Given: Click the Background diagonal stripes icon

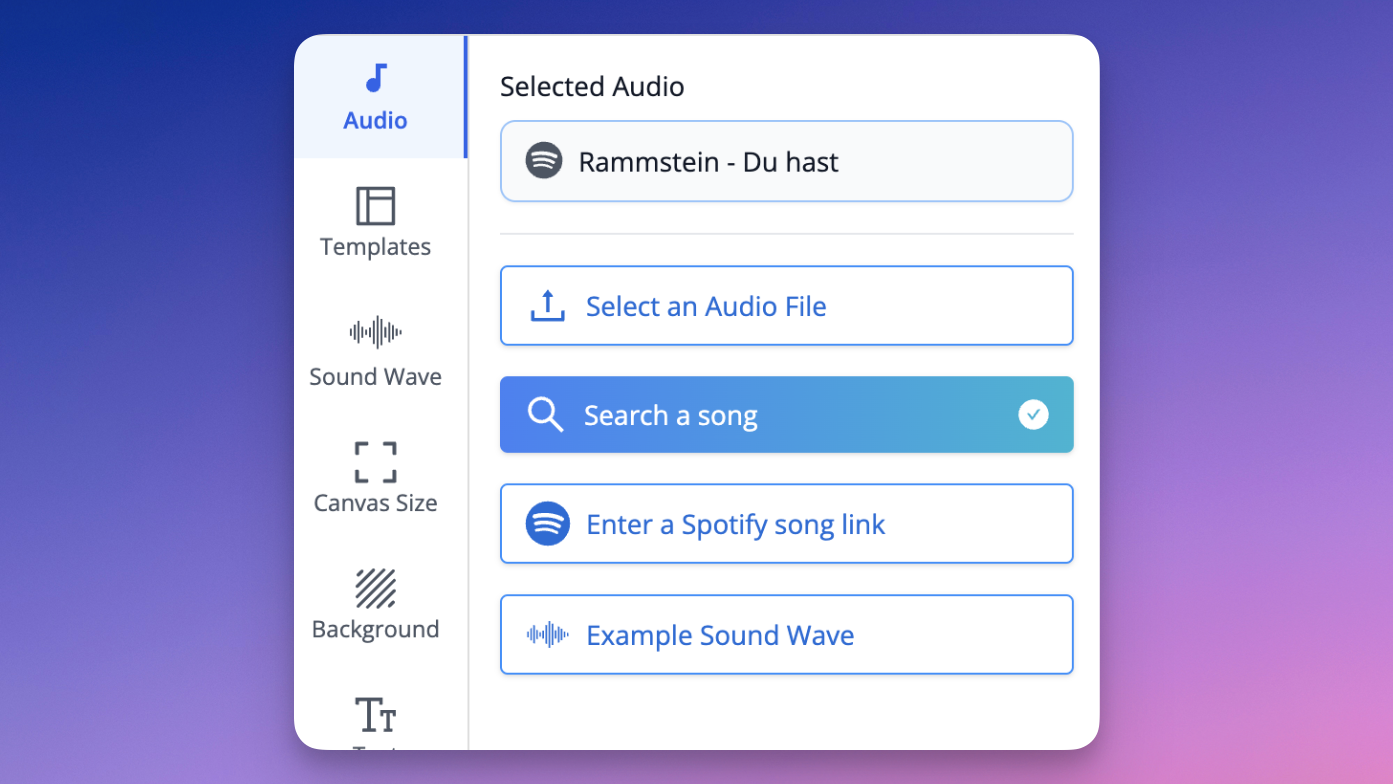Looking at the screenshot, I should (x=376, y=588).
